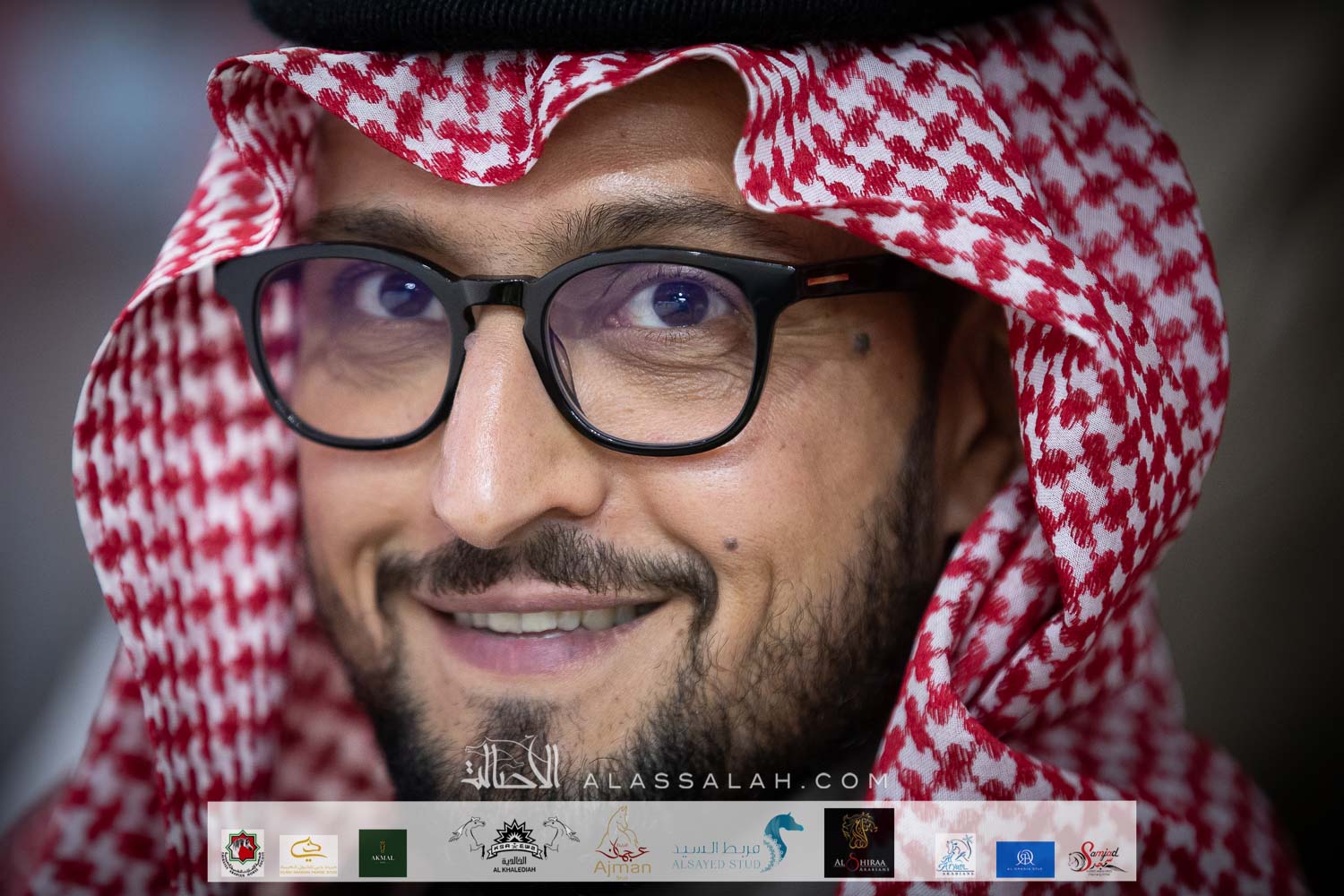Click the red-green octagonal star logo
The image size is (1344, 896).
tap(243, 855)
